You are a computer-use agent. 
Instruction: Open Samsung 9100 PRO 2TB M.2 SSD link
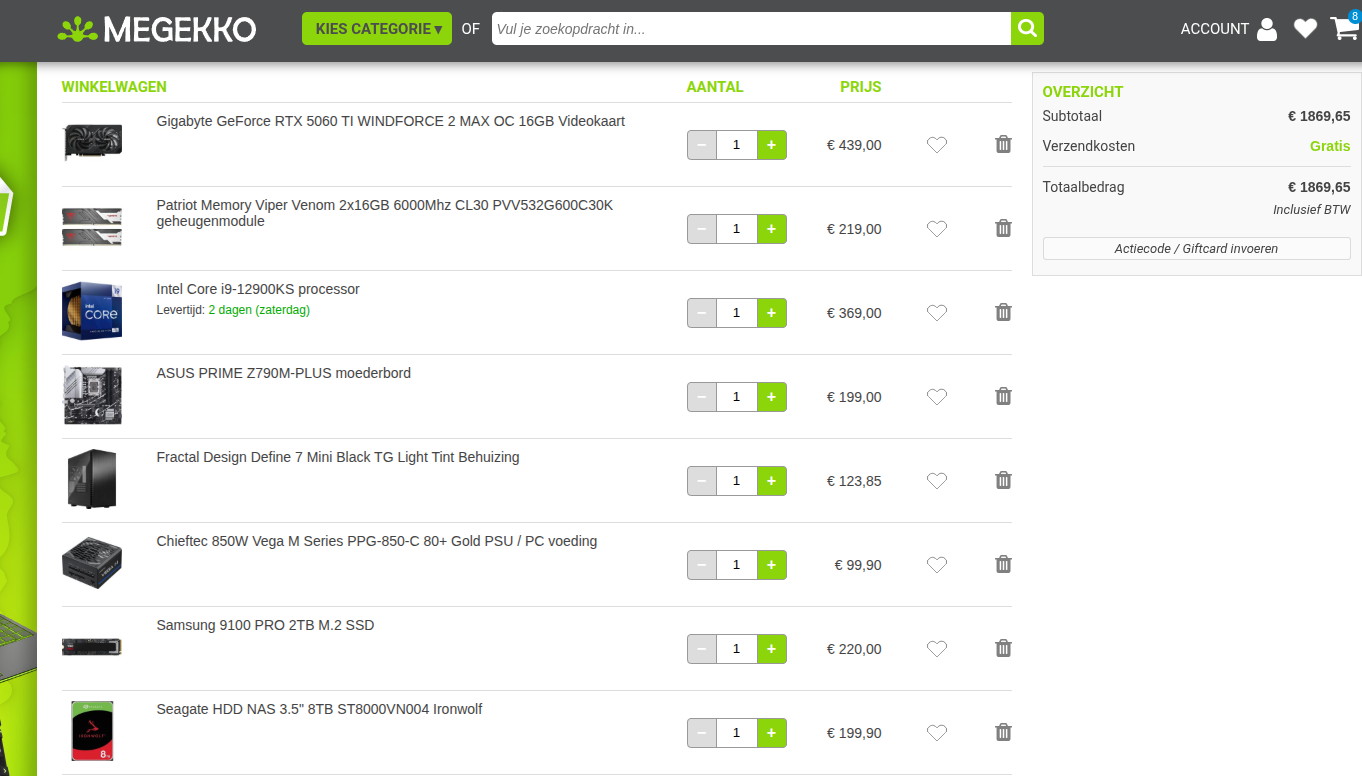(265, 625)
